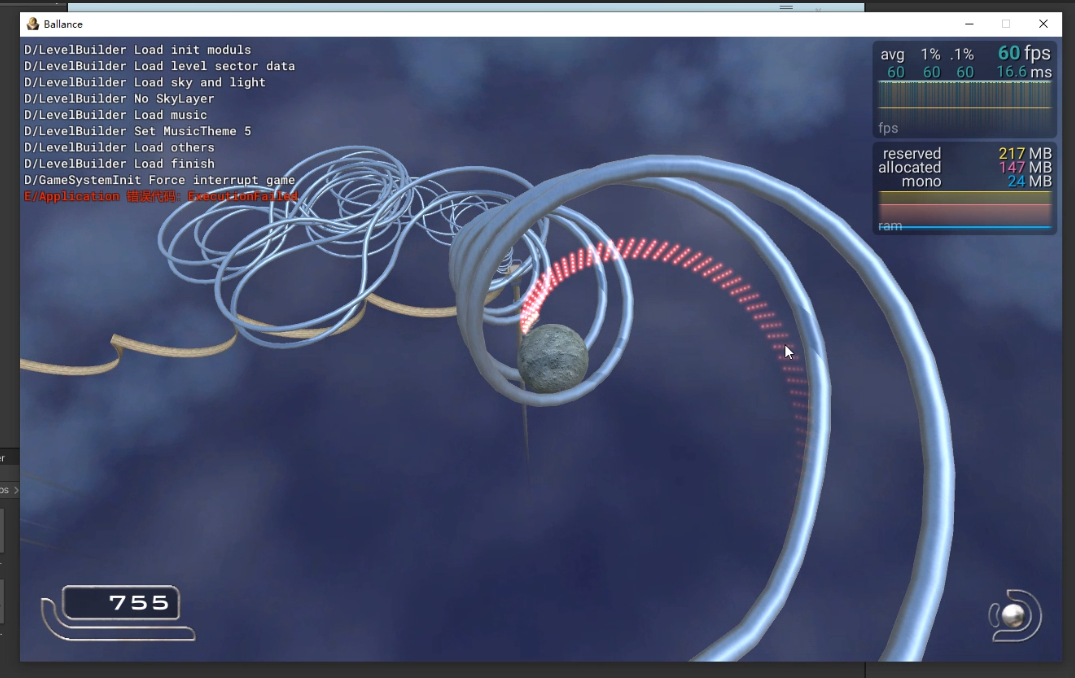The image size is (1075, 678).
Task: Click log line 'Force interrupt game'
Action: [160, 180]
